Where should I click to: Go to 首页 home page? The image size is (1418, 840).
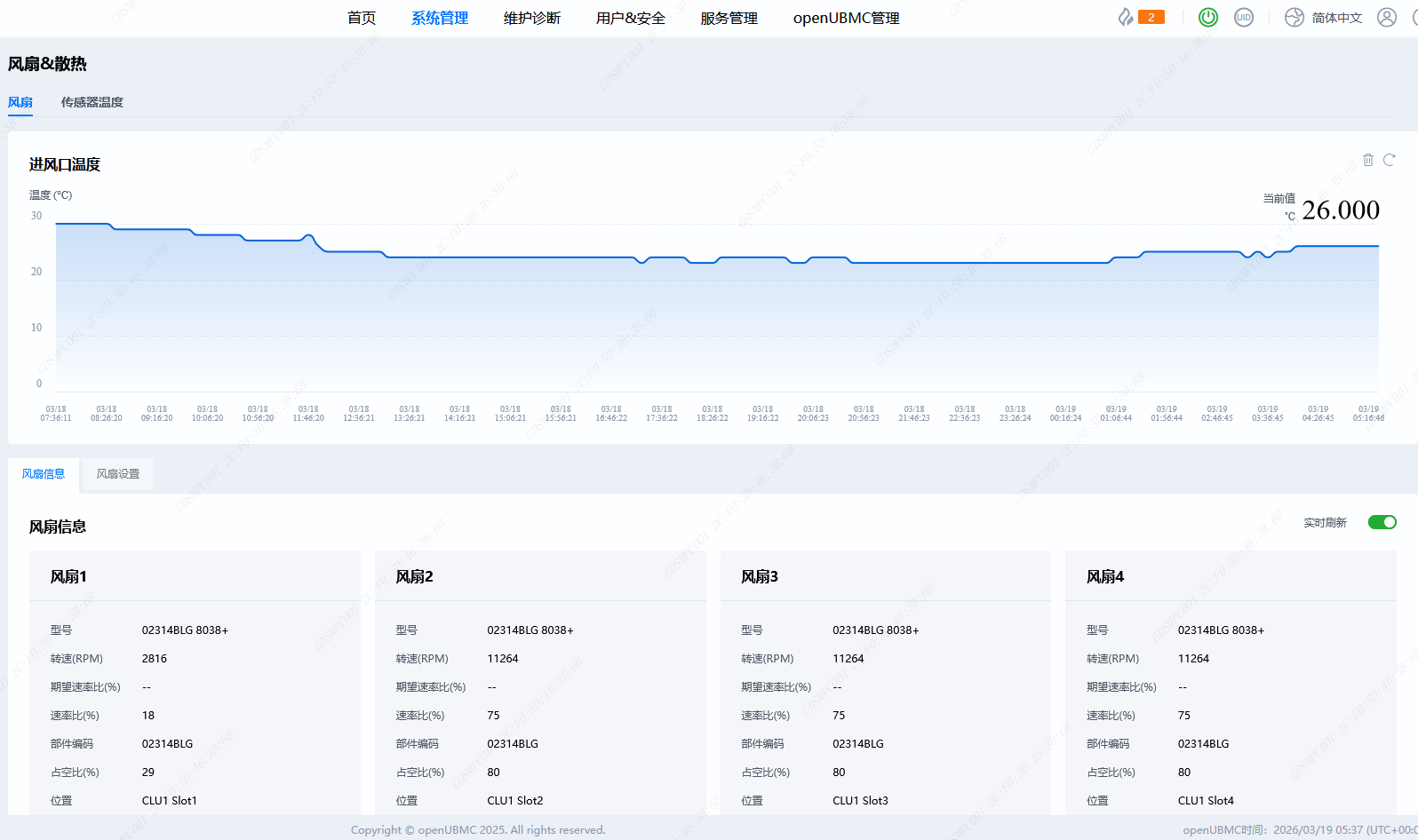coord(362,18)
